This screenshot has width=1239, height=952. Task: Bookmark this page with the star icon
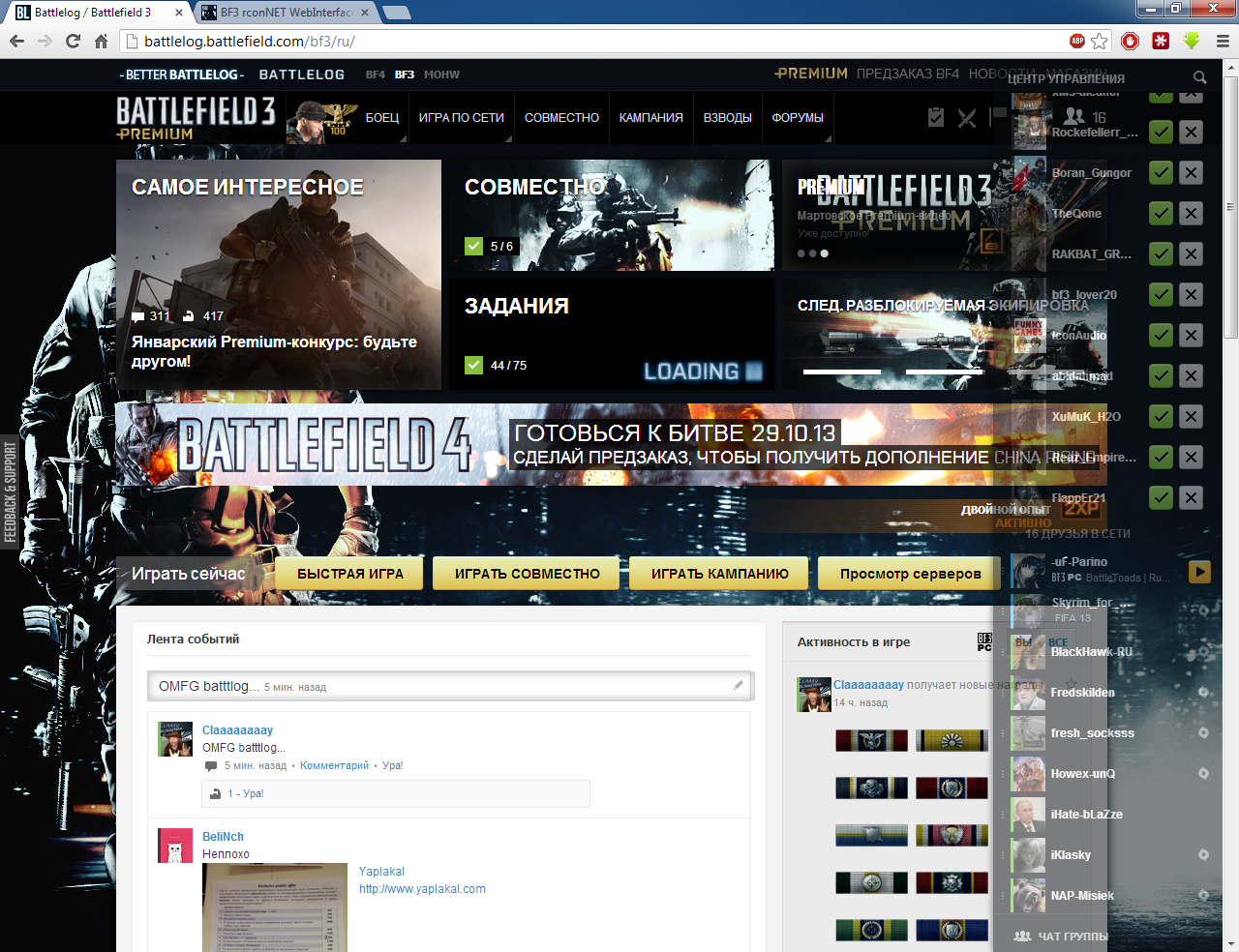click(1100, 41)
